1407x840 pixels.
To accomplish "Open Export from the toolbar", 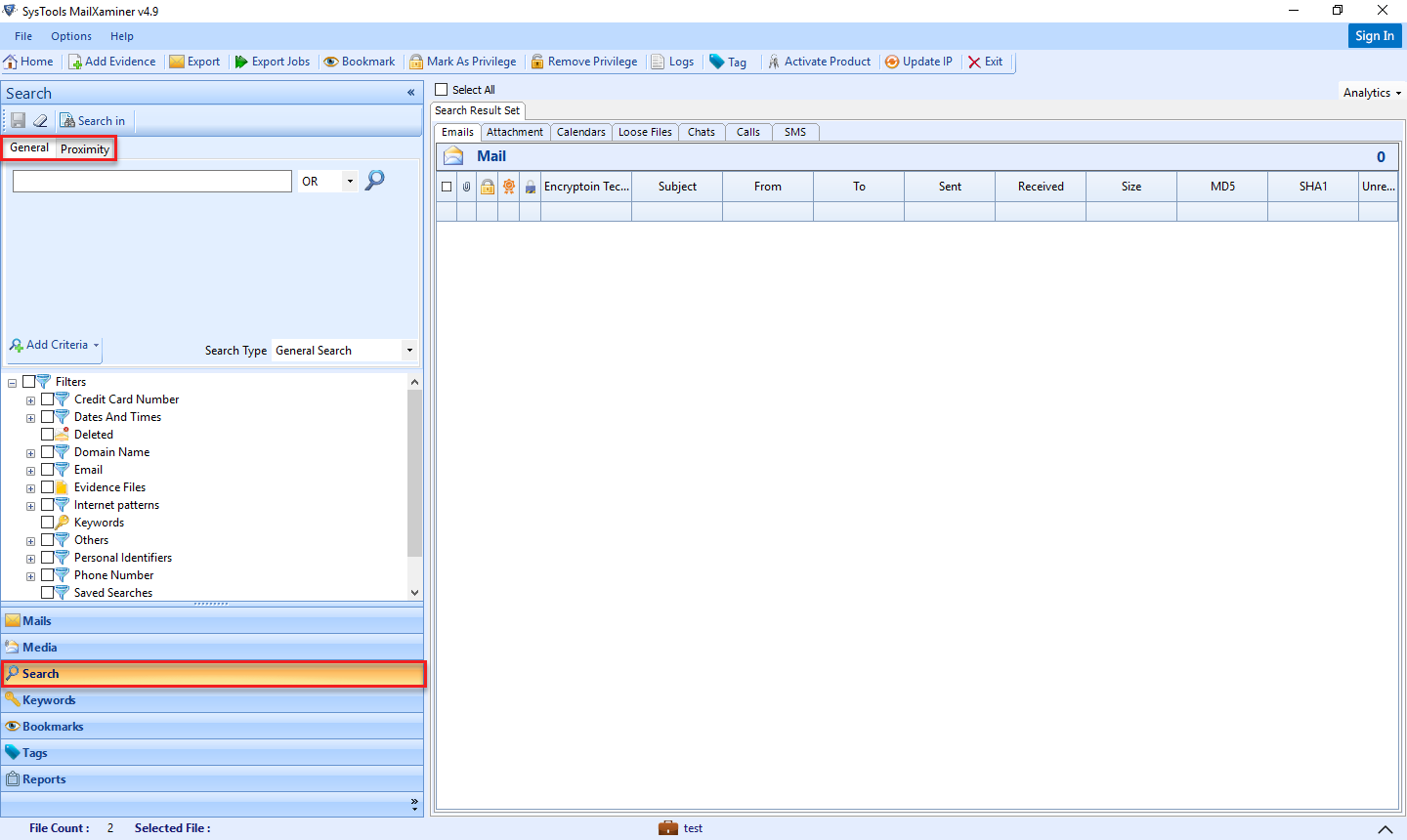I will click(x=195, y=62).
